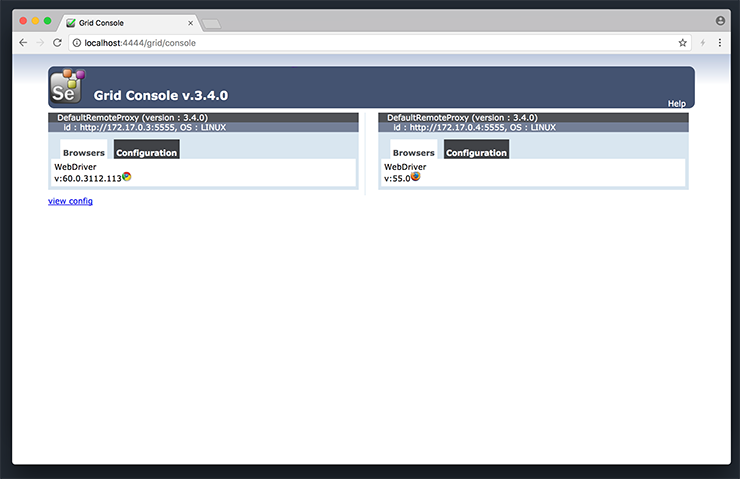Click the view config link
Screen dimensions: 740x479
click(70, 201)
